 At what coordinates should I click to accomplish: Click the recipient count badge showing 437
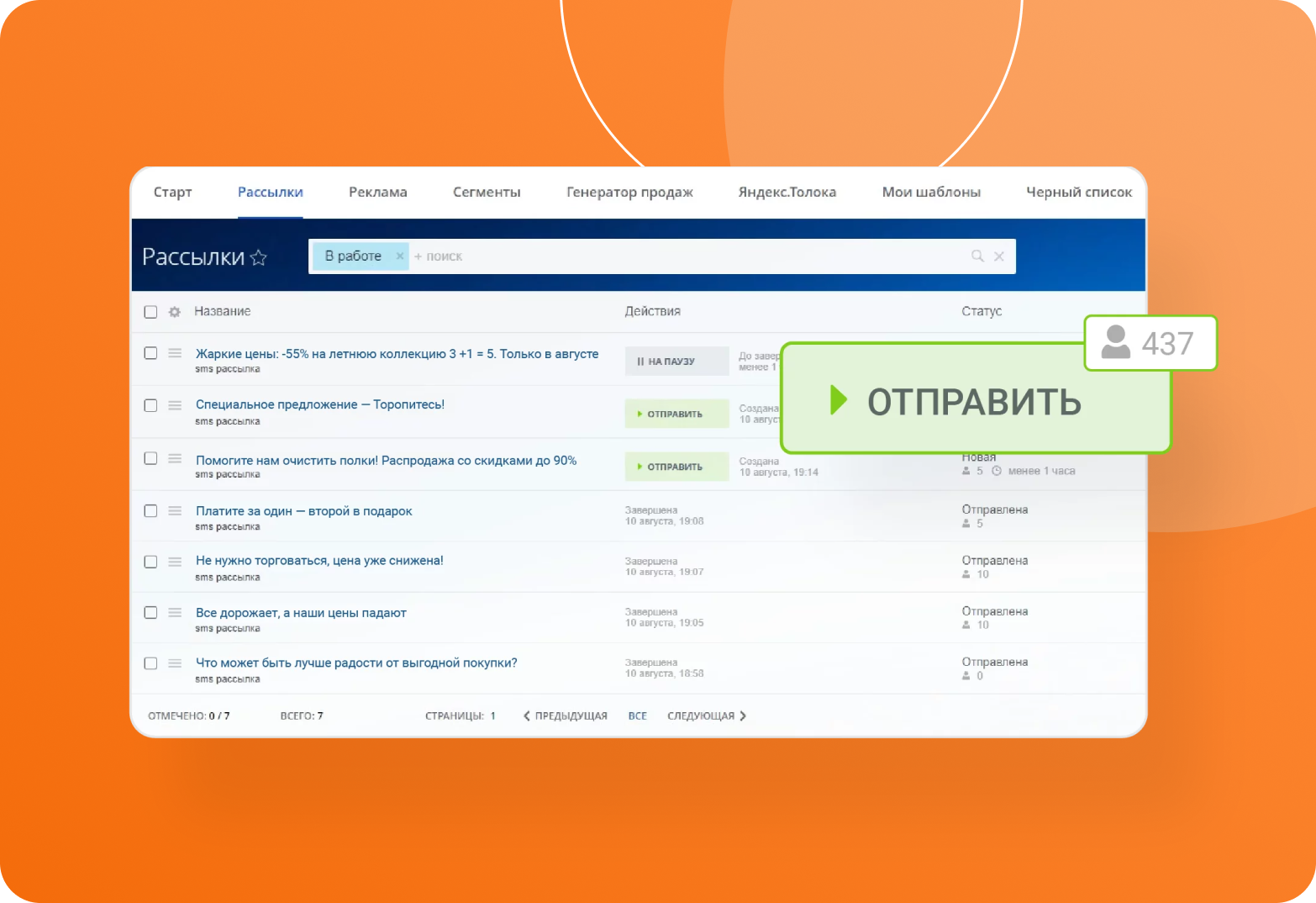[x=1150, y=343]
